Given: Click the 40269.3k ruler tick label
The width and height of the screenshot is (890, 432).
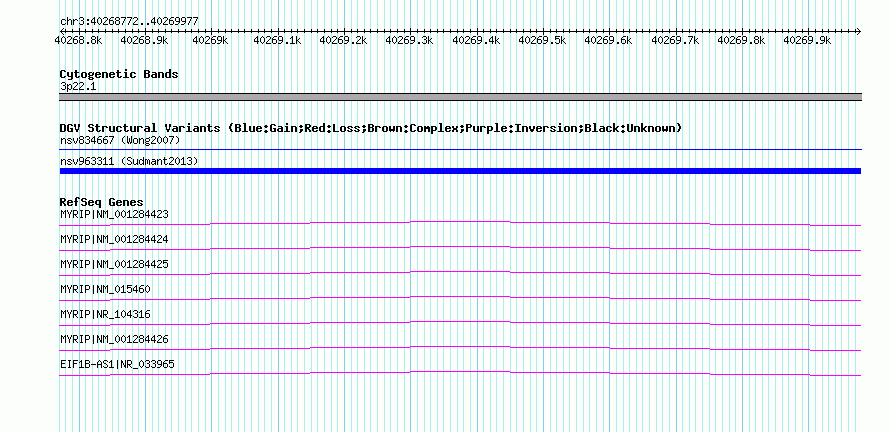Looking at the screenshot, I should [x=410, y=40].
